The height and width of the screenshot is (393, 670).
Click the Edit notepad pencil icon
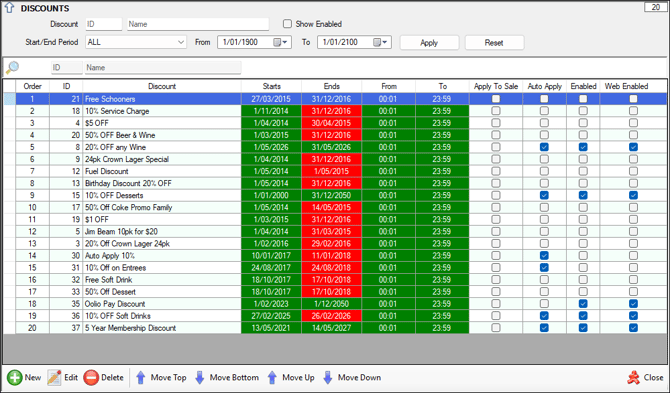[x=54, y=378]
